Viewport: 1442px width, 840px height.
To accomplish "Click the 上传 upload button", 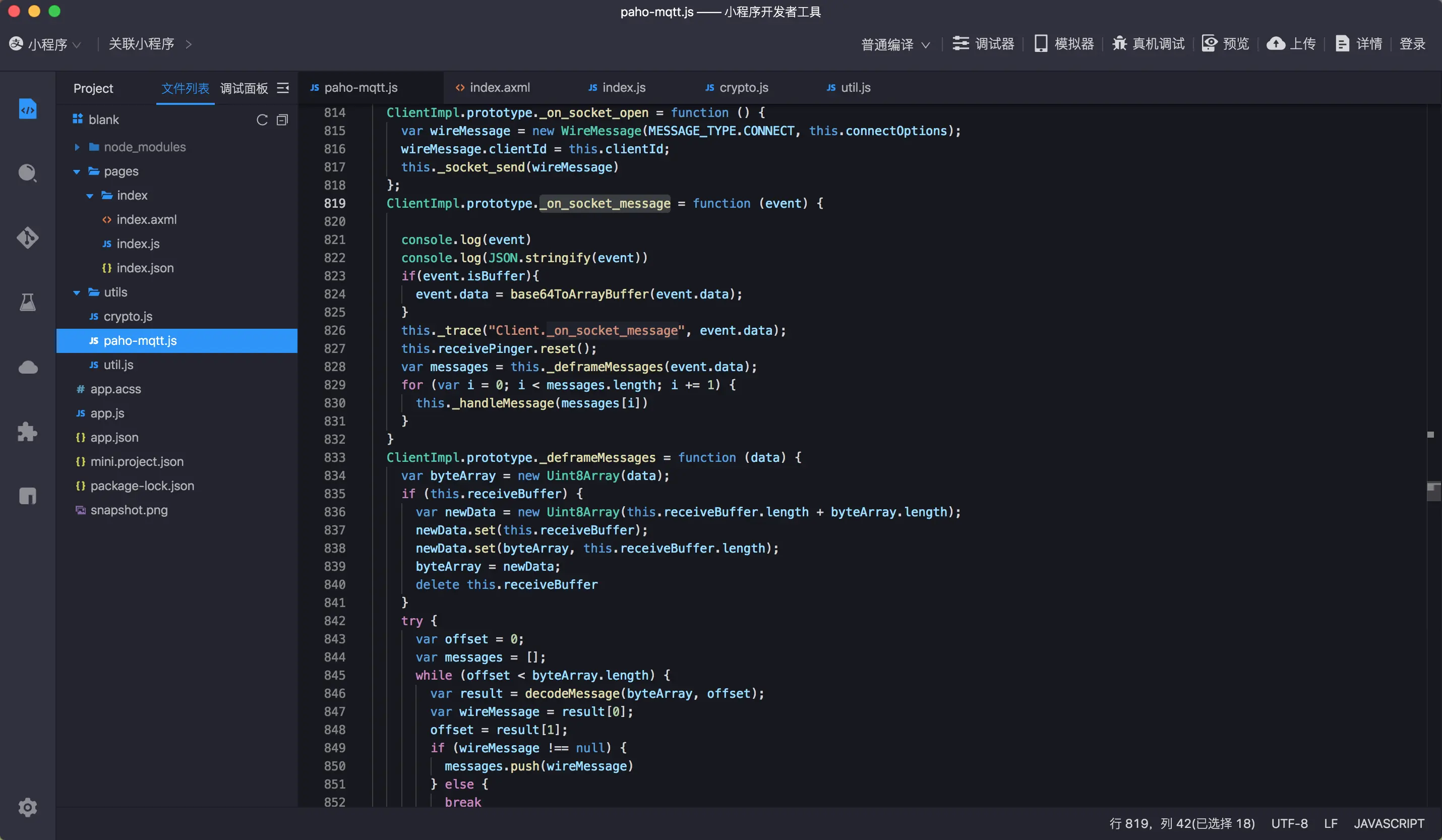I will [1292, 43].
